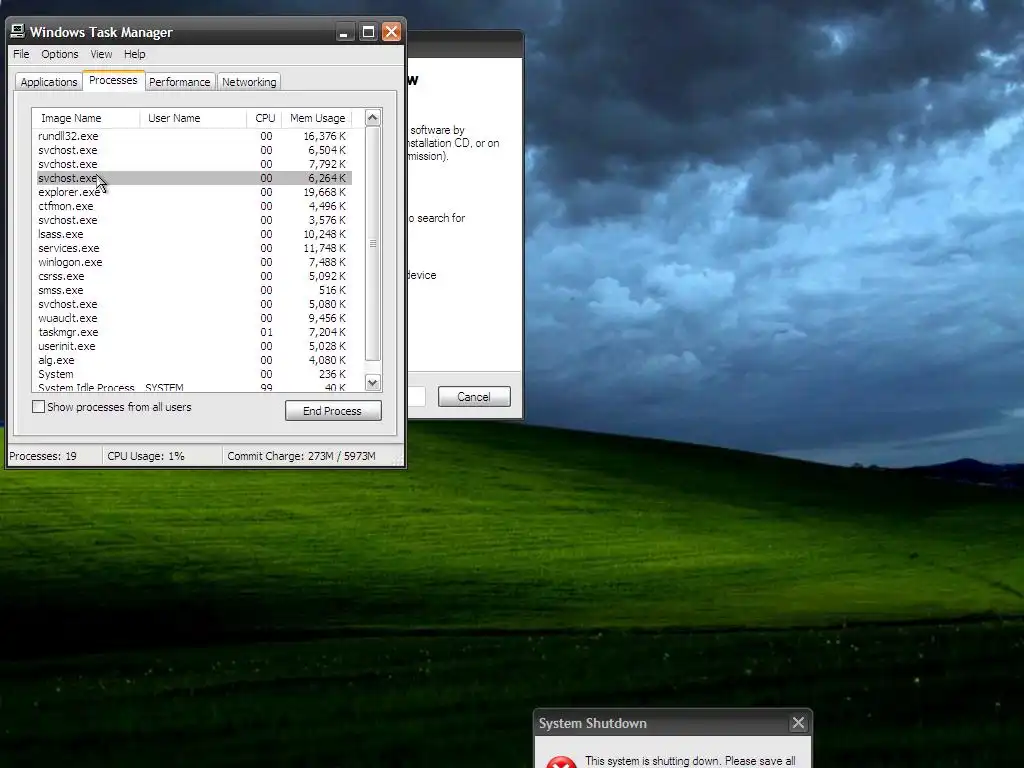The width and height of the screenshot is (1024, 768).
Task: Click the Commit Charge status bar entry
Action: coord(302,456)
